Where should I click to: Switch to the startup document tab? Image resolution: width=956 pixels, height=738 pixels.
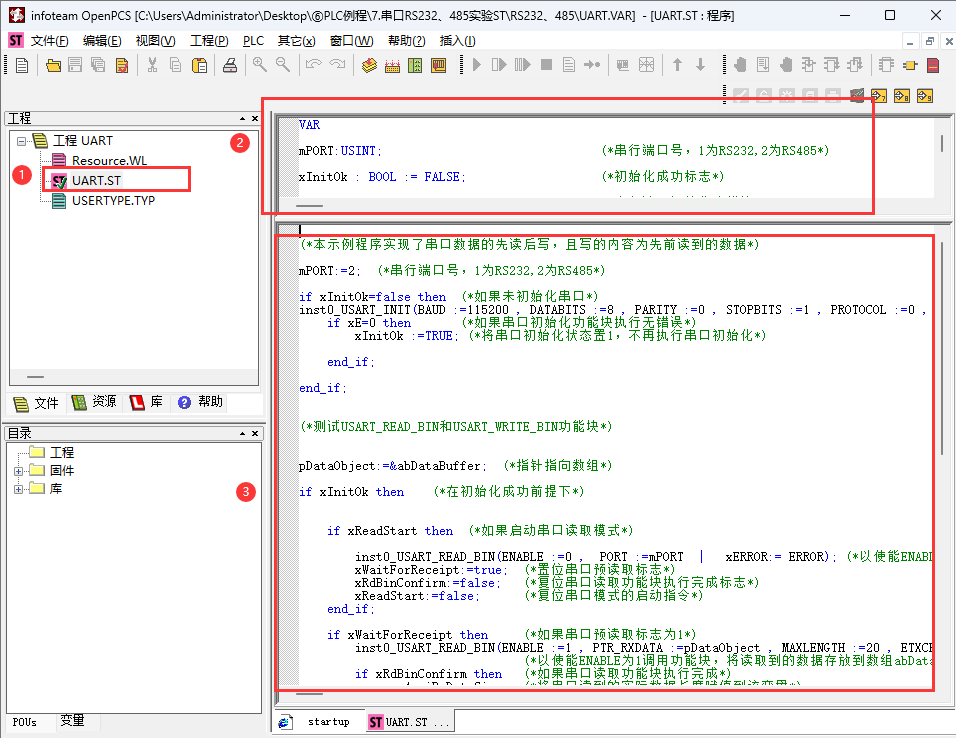tap(318, 722)
